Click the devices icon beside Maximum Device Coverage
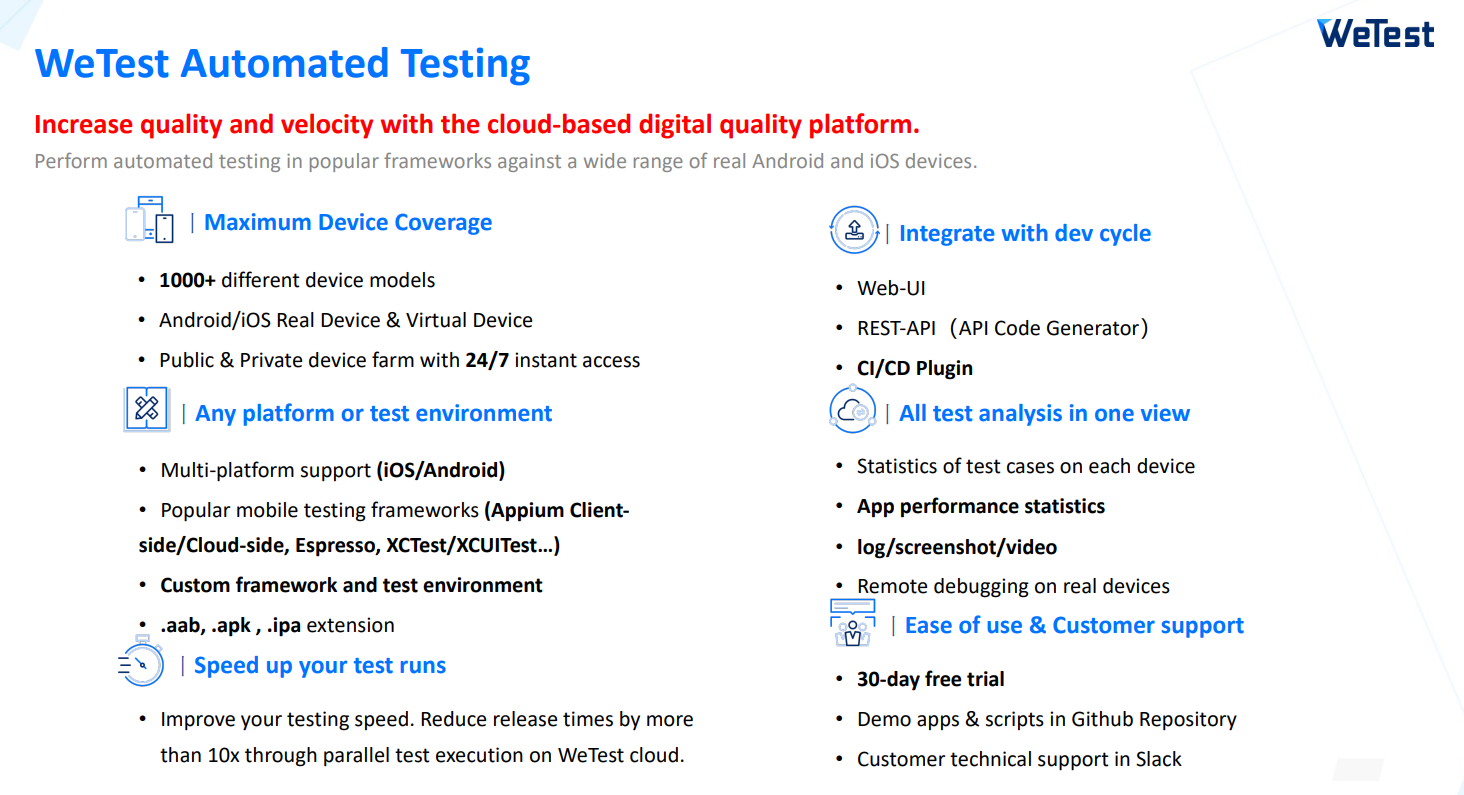The width and height of the screenshot is (1464, 795). click(x=149, y=219)
